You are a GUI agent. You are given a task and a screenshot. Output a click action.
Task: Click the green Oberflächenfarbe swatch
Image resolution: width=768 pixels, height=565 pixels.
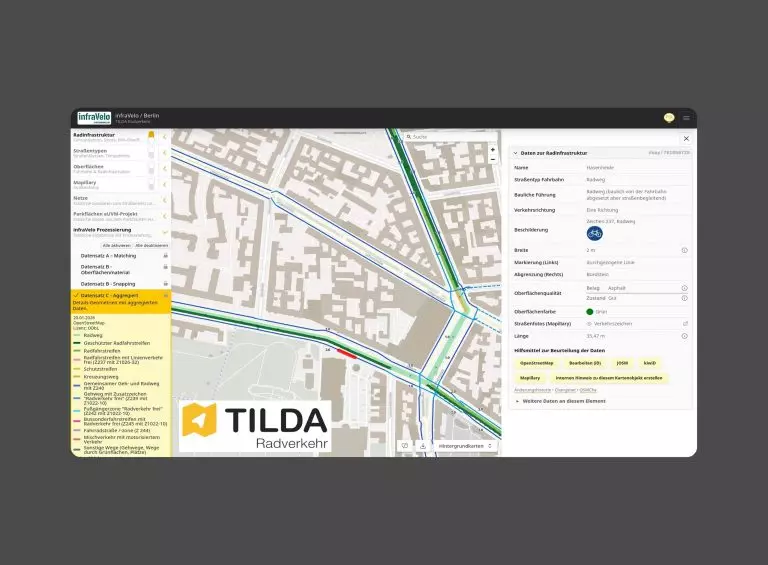(x=590, y=312)
